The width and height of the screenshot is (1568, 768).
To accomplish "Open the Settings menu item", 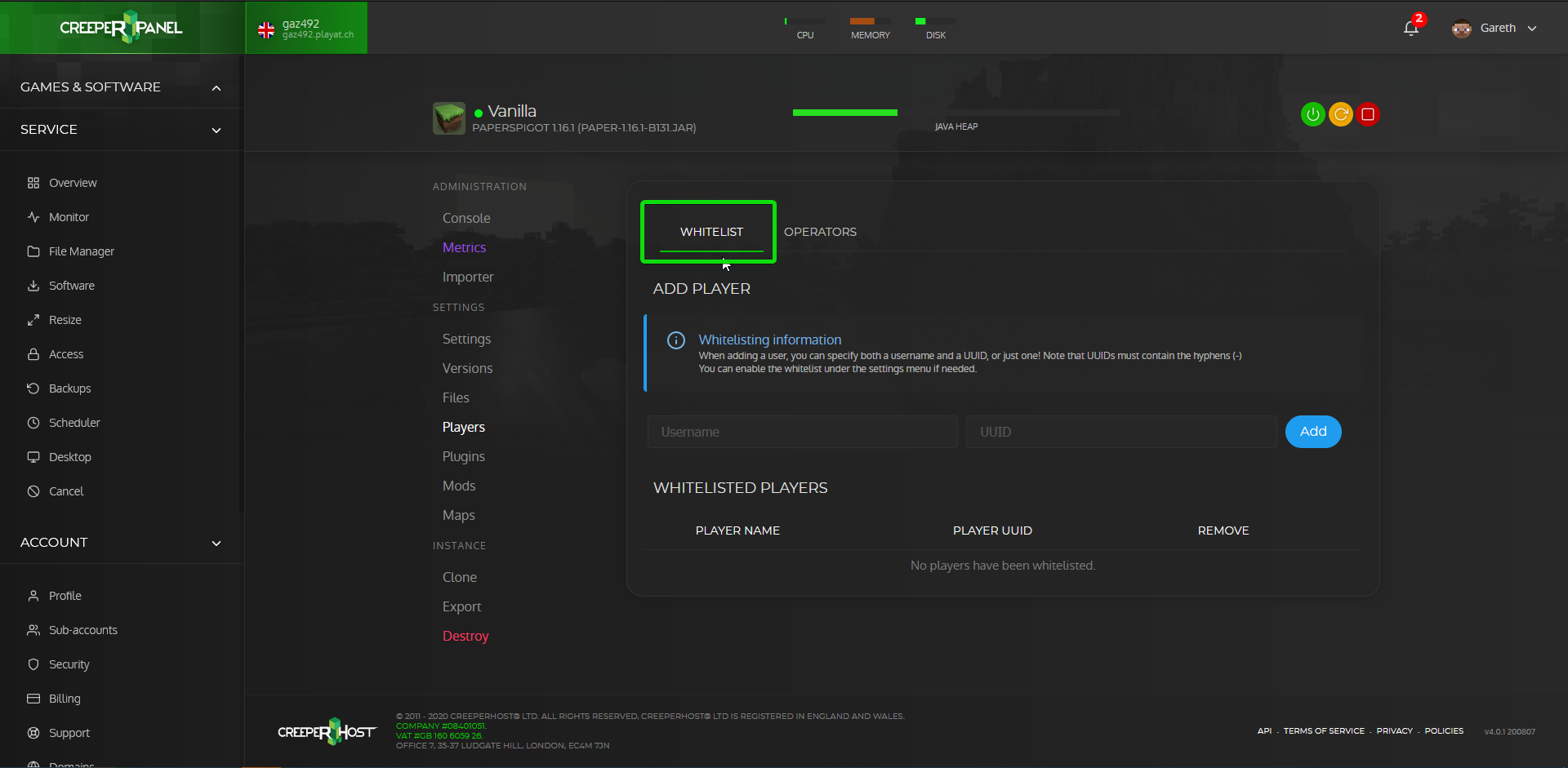I will [466, 339].
